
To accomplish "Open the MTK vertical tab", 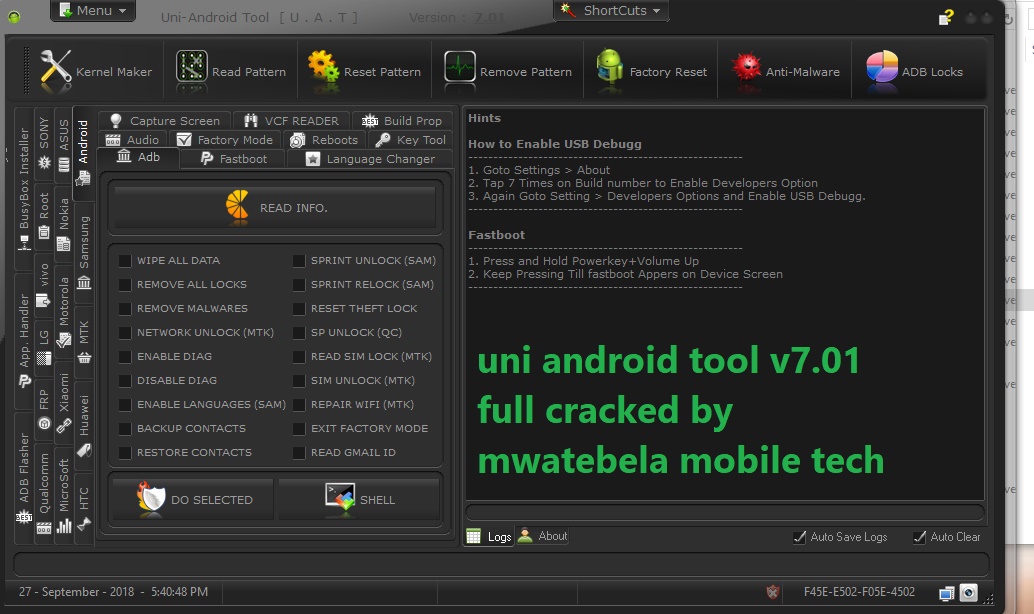I will click(84, 342).
